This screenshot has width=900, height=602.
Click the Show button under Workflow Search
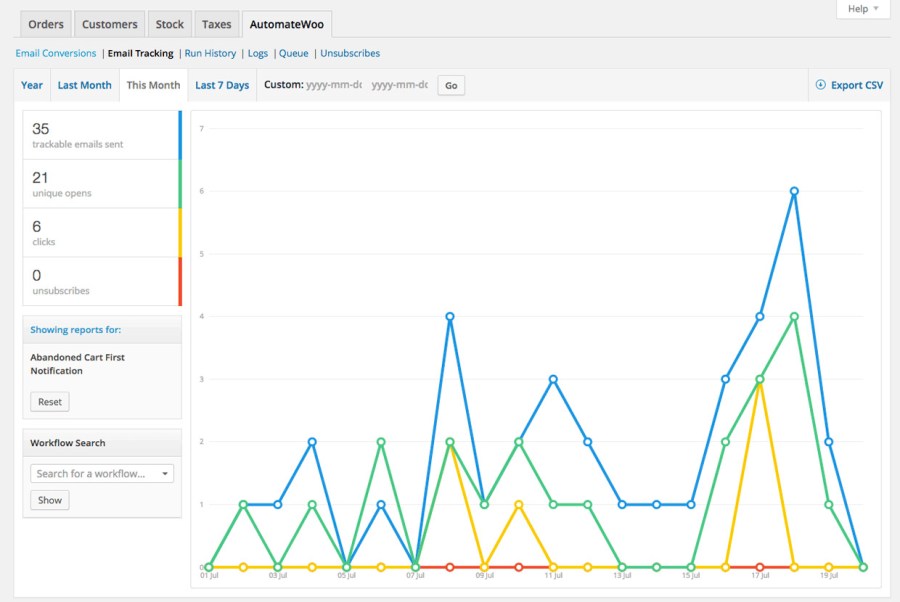pyautogui.click(x=50, y=500)
